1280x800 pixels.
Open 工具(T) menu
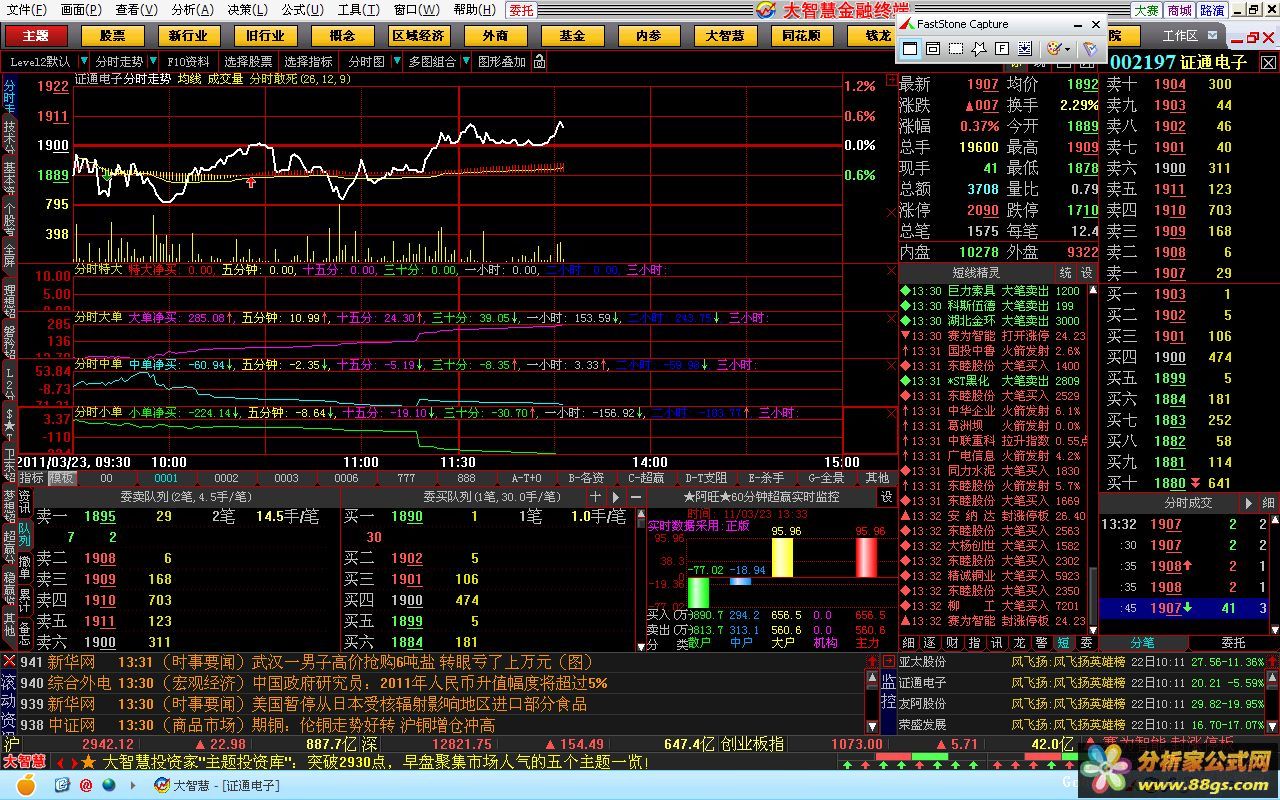click(358, 9)
